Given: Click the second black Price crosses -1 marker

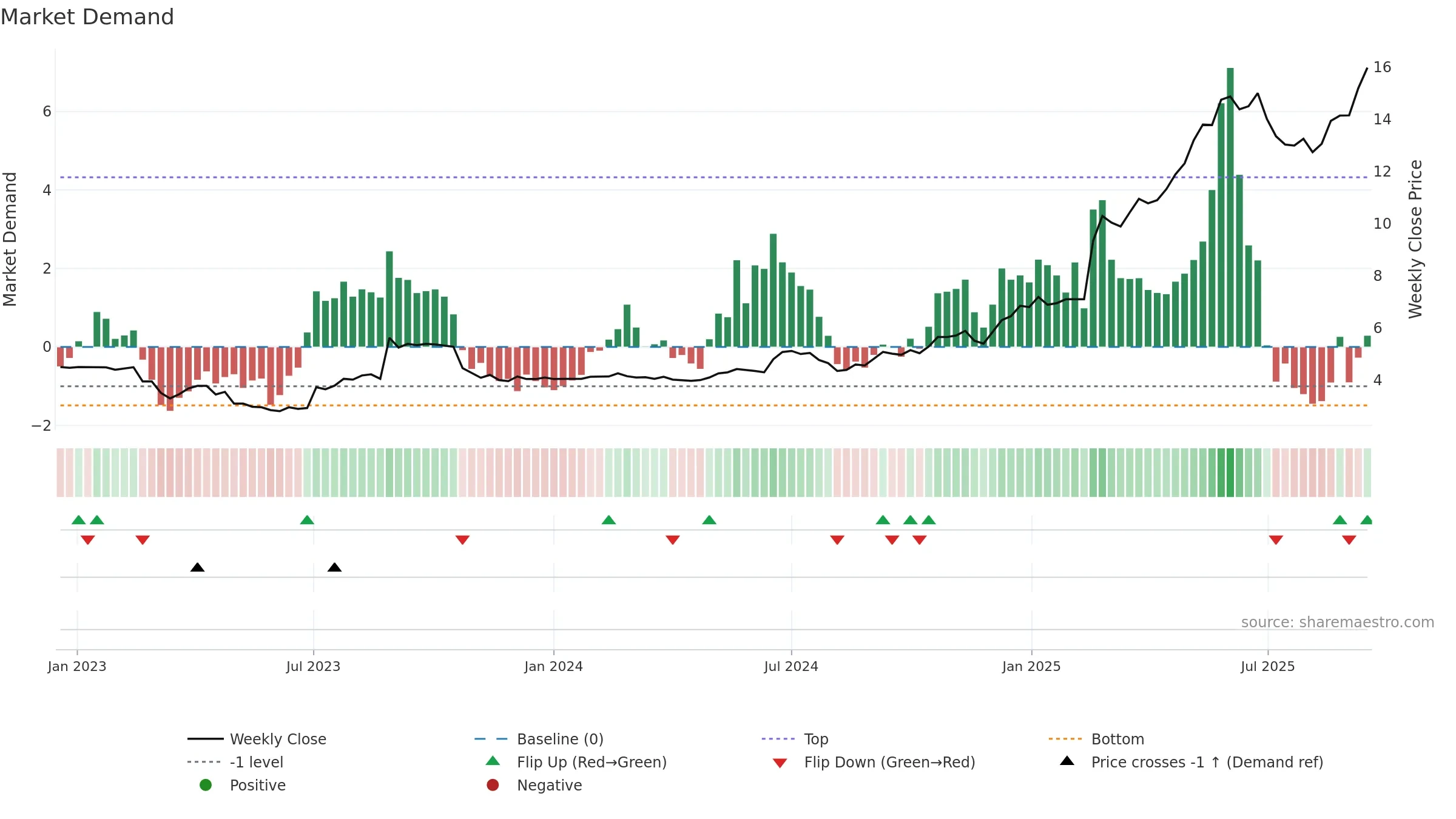Looking at the screenshot, I should pos(334,567).
